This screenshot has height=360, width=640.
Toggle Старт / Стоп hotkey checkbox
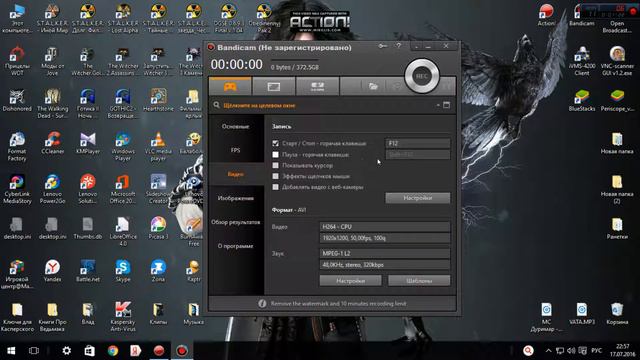(276, 144)
